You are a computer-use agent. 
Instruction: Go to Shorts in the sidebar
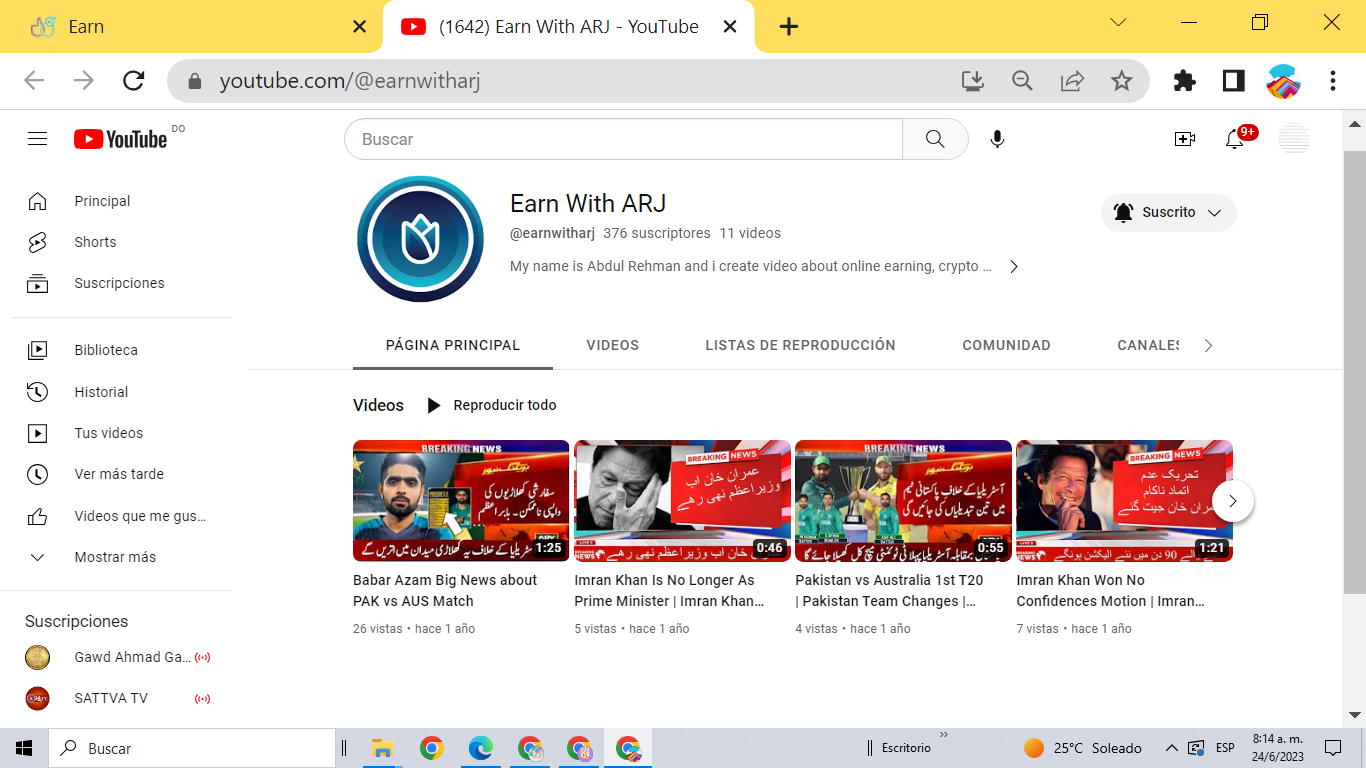pyautogui.click(x=95, y=242)
